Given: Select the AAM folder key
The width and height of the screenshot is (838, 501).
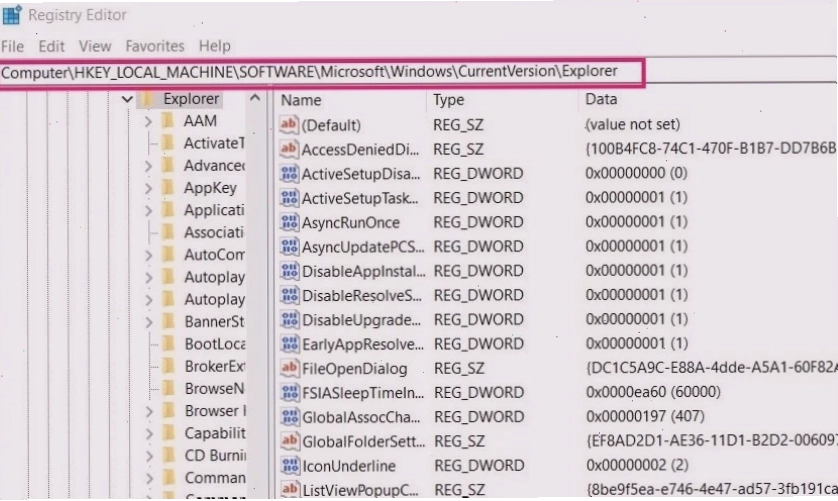Looking at the screenshot, I should point(200,121).
